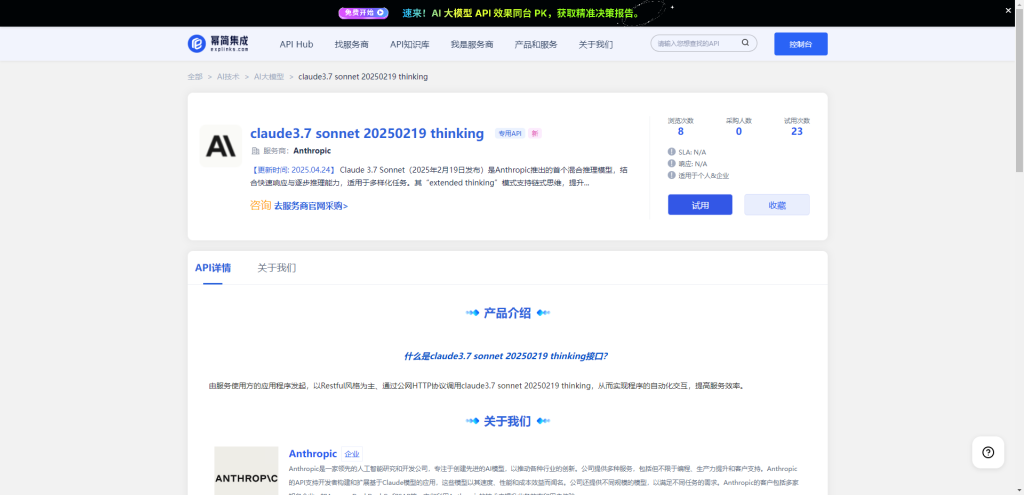This screenshot has height=495, width=1024.
Task: Click the 咨询 link
Action: [x=261, y=205]
